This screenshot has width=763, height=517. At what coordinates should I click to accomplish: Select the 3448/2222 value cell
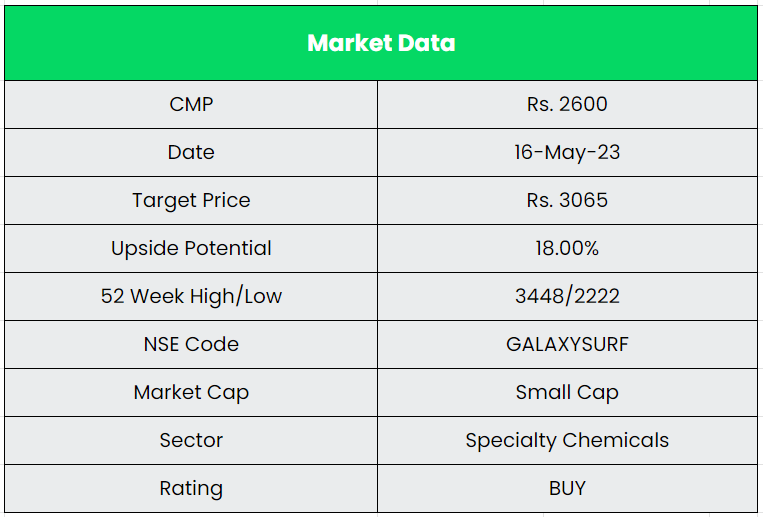[x=567, y=296]
